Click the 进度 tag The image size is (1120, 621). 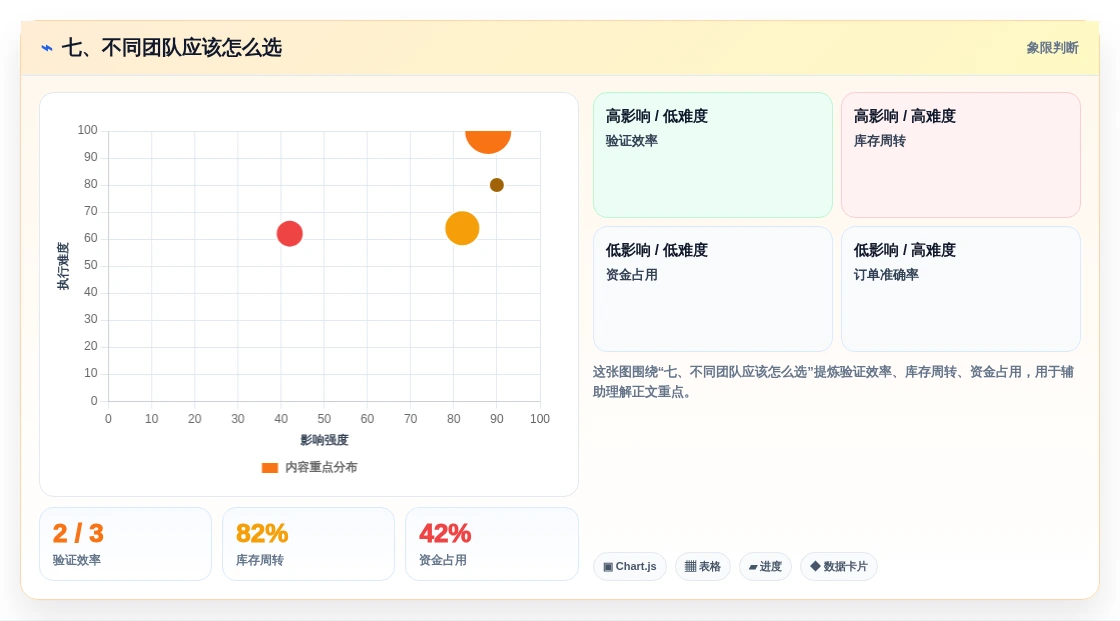pos(765,567)
